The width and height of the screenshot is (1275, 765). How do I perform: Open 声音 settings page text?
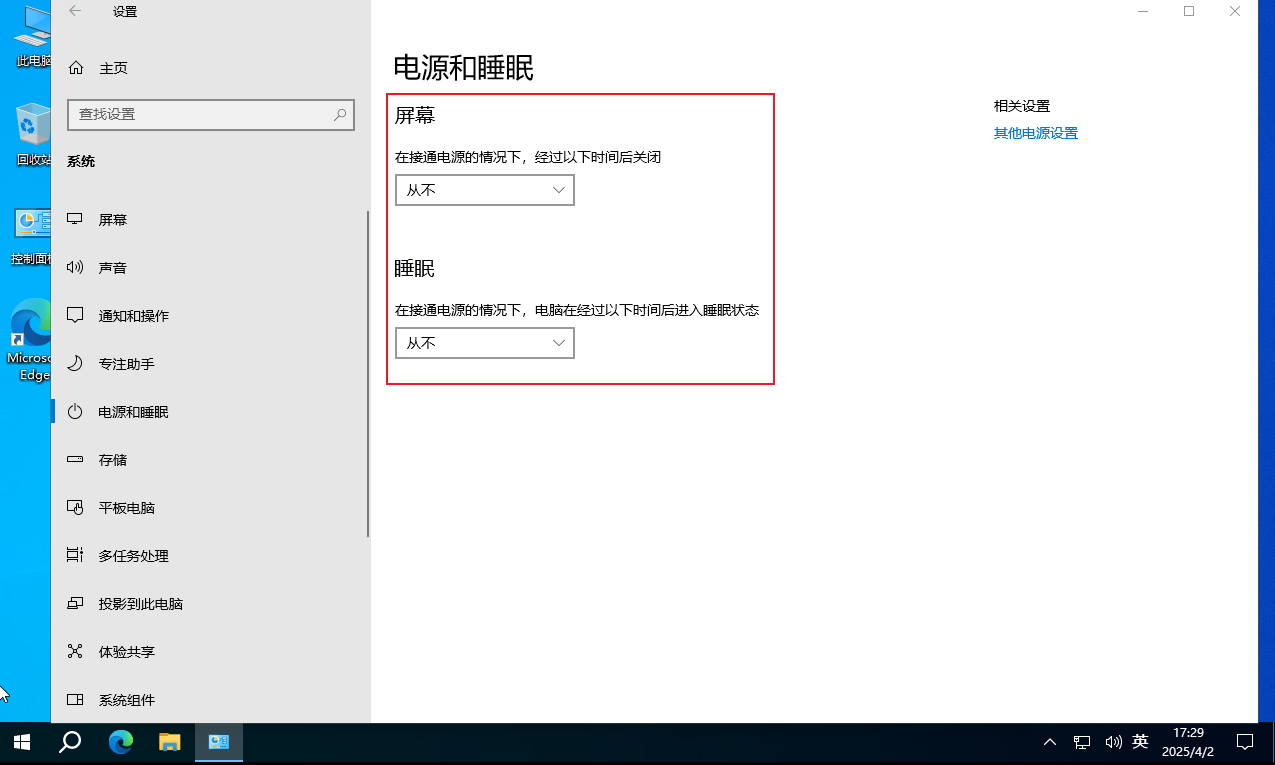pyautogui.click(x=113, y=268)
